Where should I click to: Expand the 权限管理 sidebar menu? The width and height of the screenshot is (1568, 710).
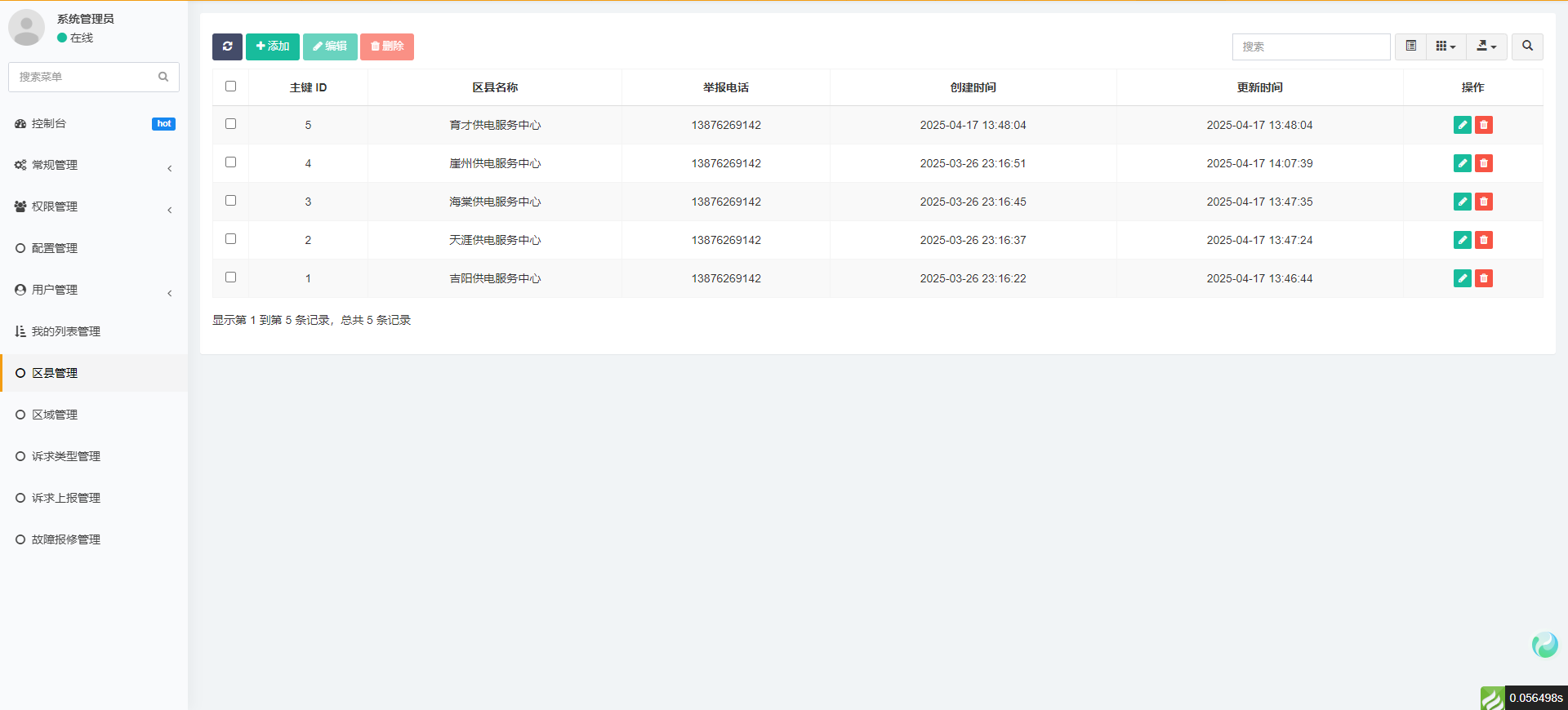94,207
